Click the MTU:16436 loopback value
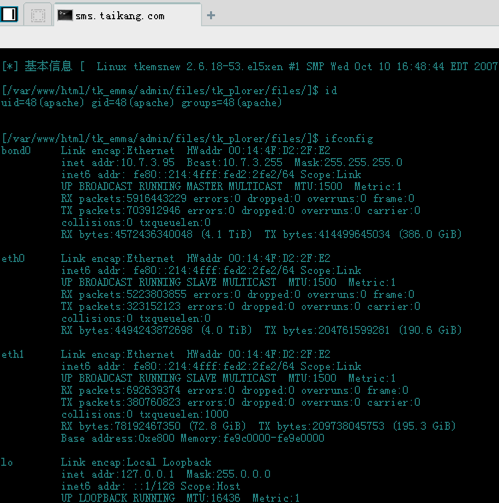The image size is (499, 503). click(213, 498)
